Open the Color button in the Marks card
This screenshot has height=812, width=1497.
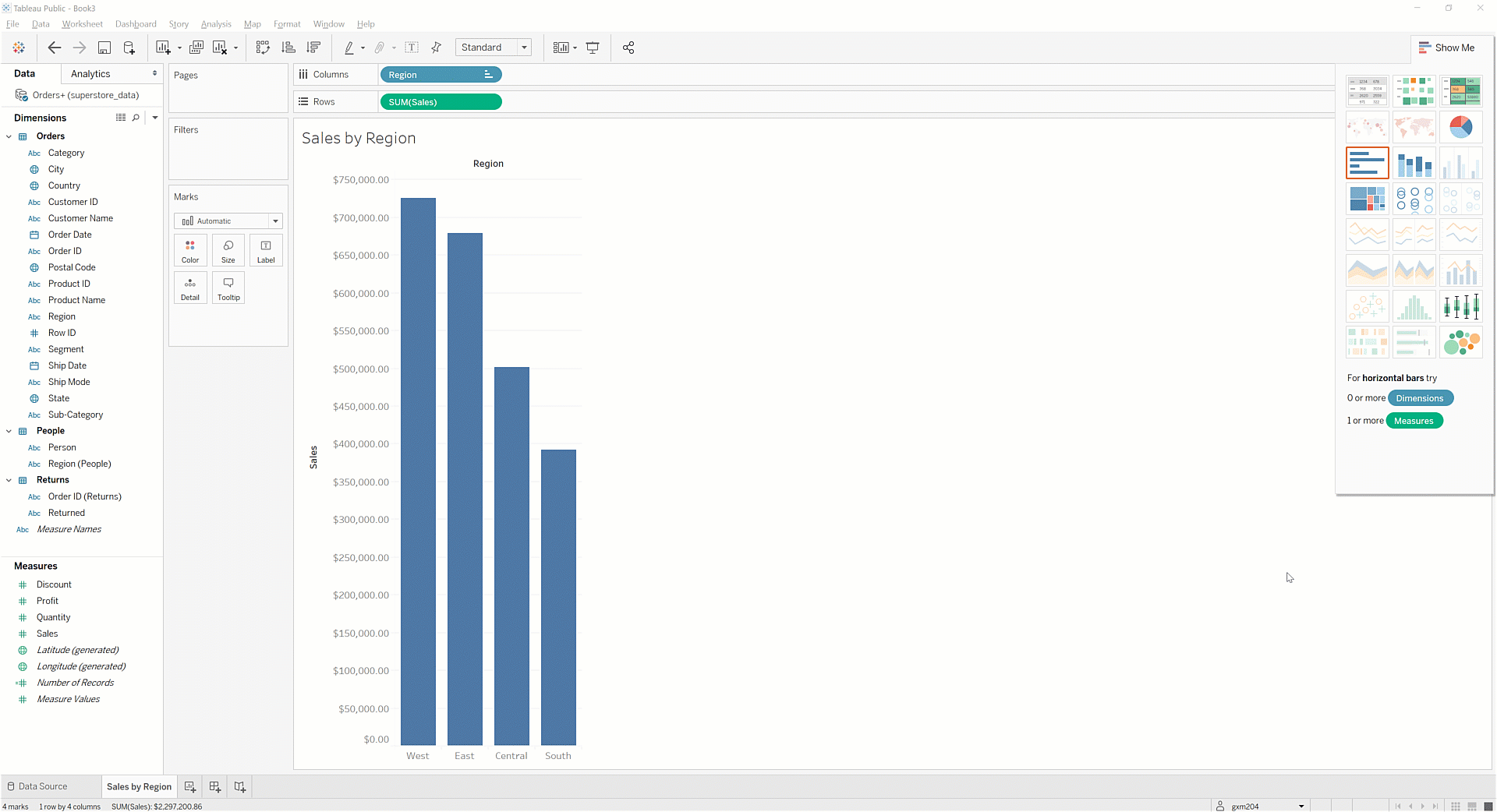pos(190,251)
